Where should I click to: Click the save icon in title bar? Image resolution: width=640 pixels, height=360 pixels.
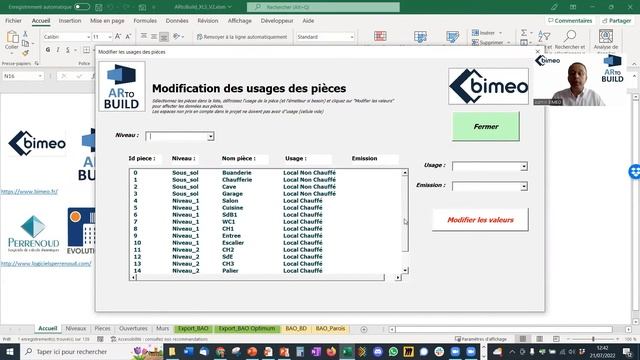(x=99, y=7)
